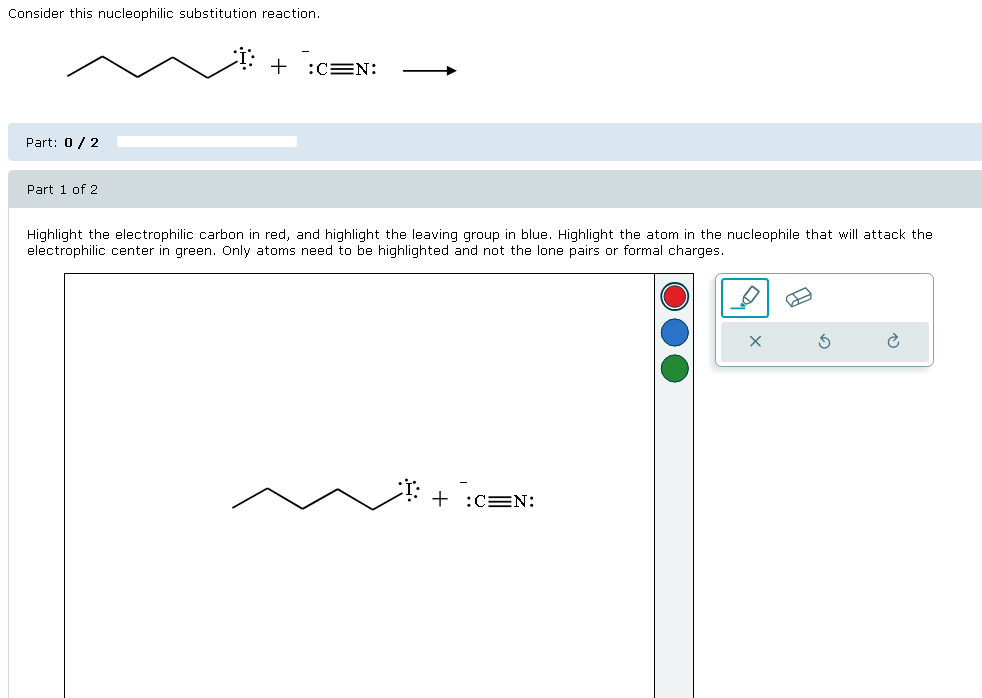Click the Part 0/2 progress bar
Viewport: 982px width, 698px height.
[206, 141]
